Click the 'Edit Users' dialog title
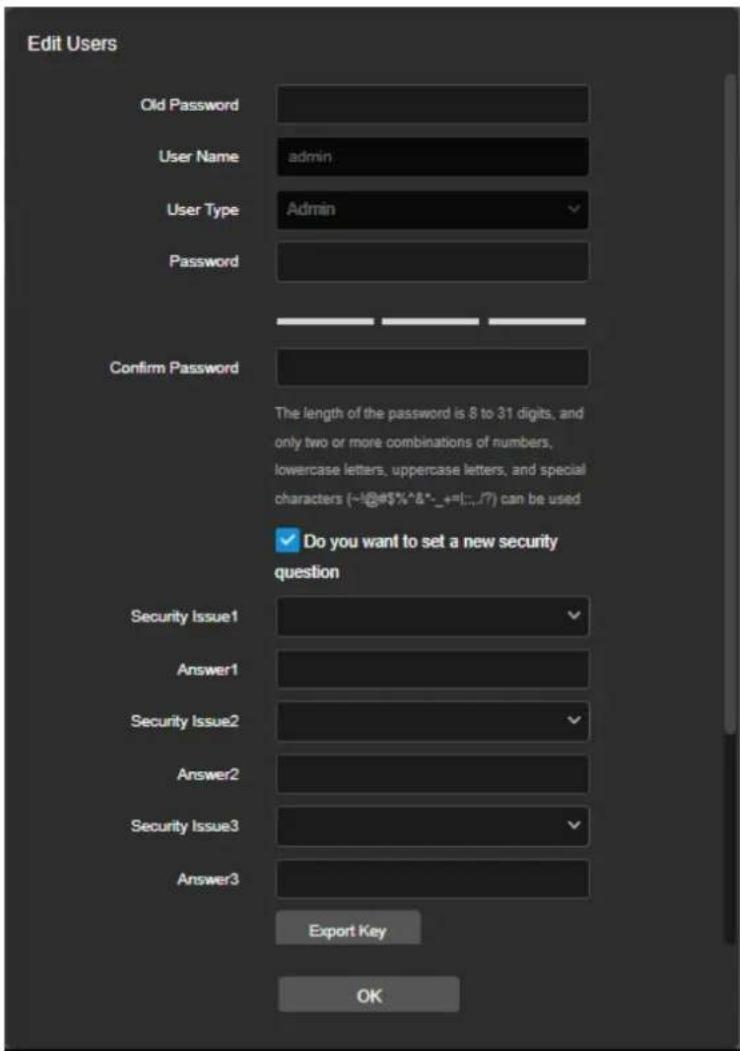This screenshot has width=740, height=1051. [72, 44]
